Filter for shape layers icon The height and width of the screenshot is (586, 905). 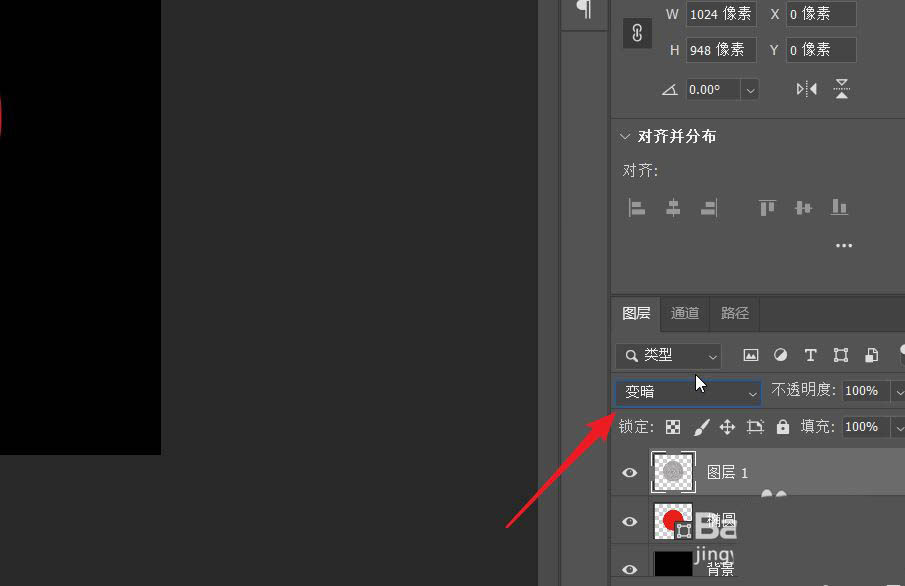[841, 355]
